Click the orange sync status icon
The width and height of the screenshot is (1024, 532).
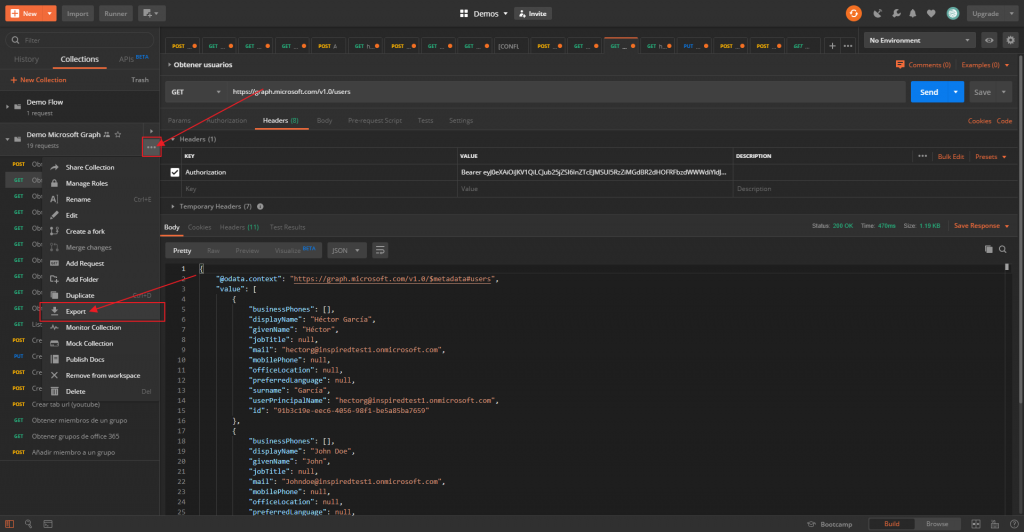(x=853, y=13)
